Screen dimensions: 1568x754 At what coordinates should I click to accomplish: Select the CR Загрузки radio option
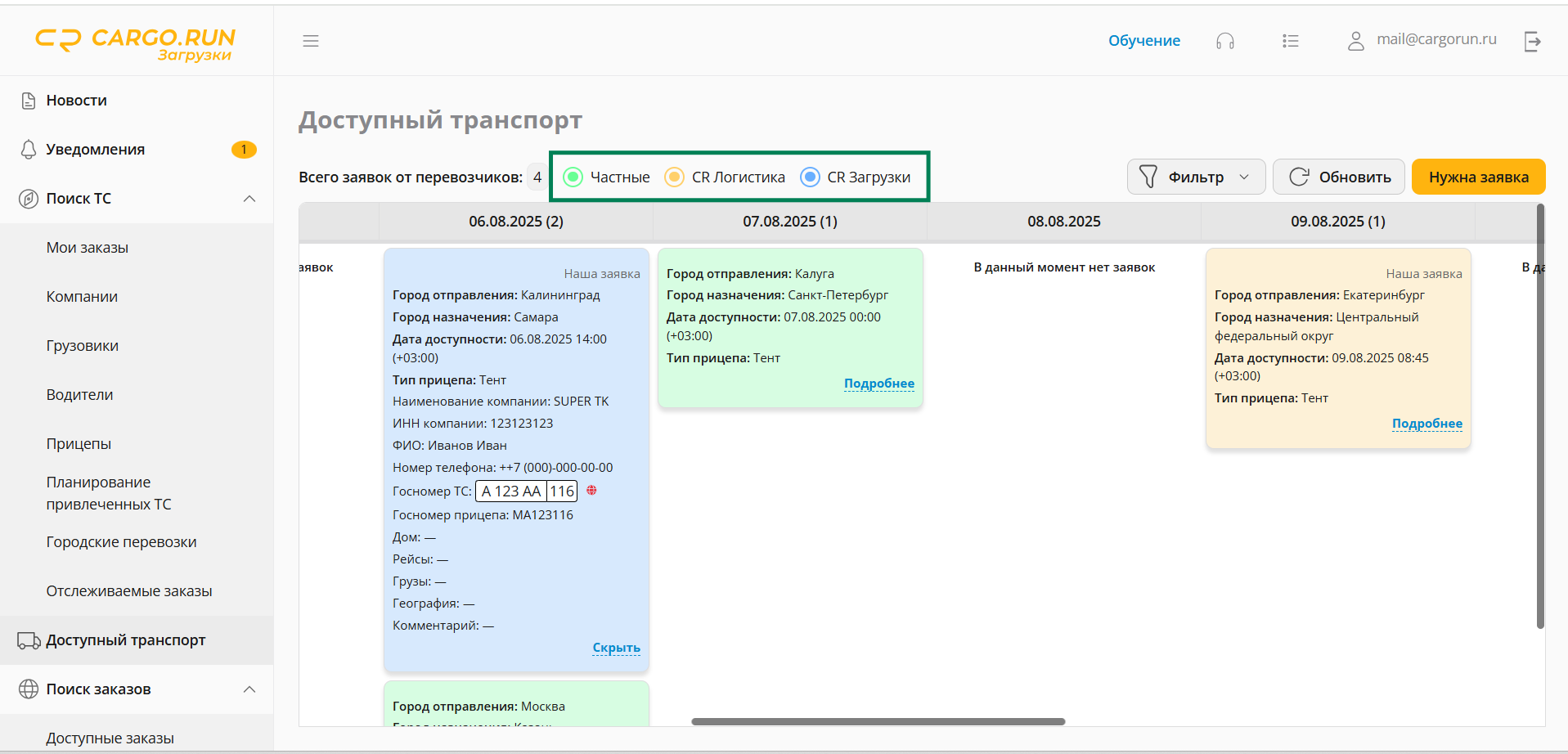[x=810, y=177]
